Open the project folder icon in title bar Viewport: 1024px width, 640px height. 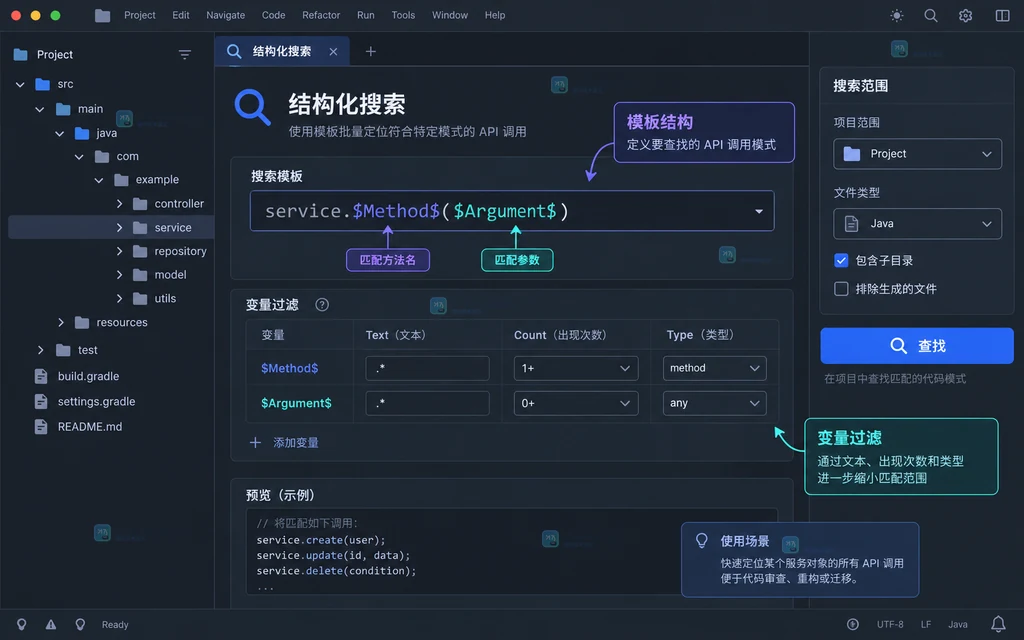[103, 16]
